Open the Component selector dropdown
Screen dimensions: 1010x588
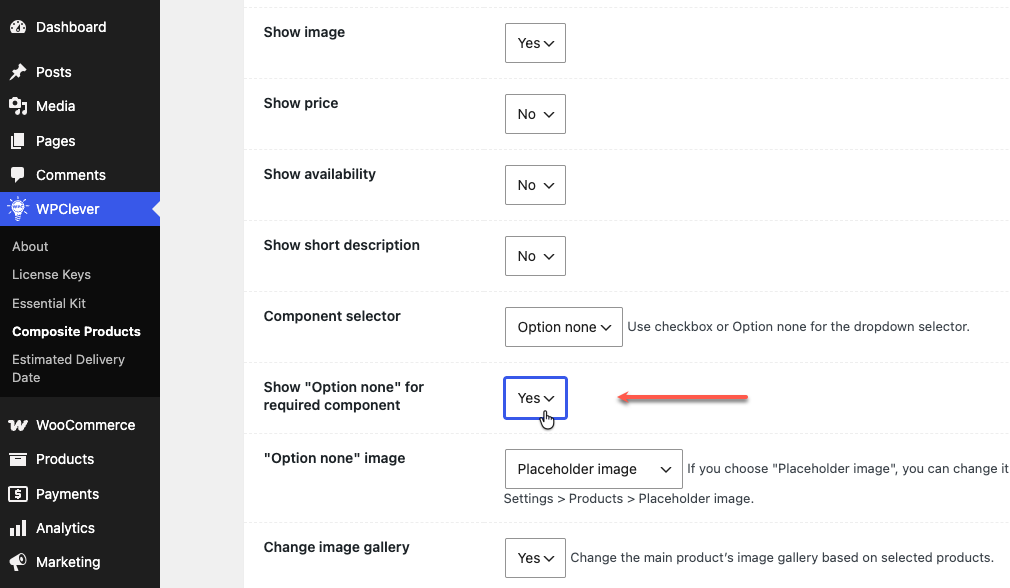pyautogui.click(x=564, y=327)
